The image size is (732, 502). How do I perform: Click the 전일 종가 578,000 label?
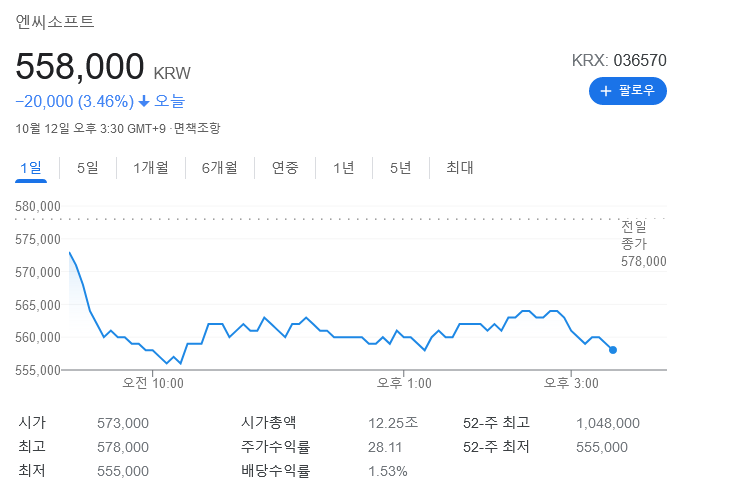click(x=643, y=243)
